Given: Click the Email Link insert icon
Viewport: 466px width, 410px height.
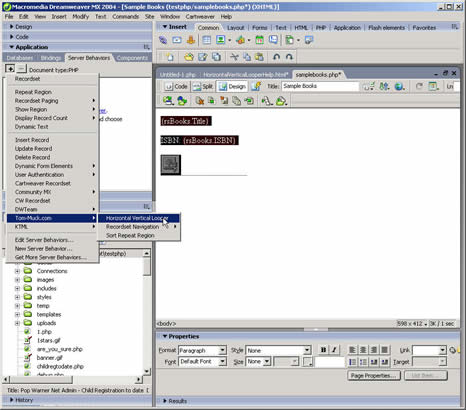Looking at the screenshot, I should pos(177,40).
